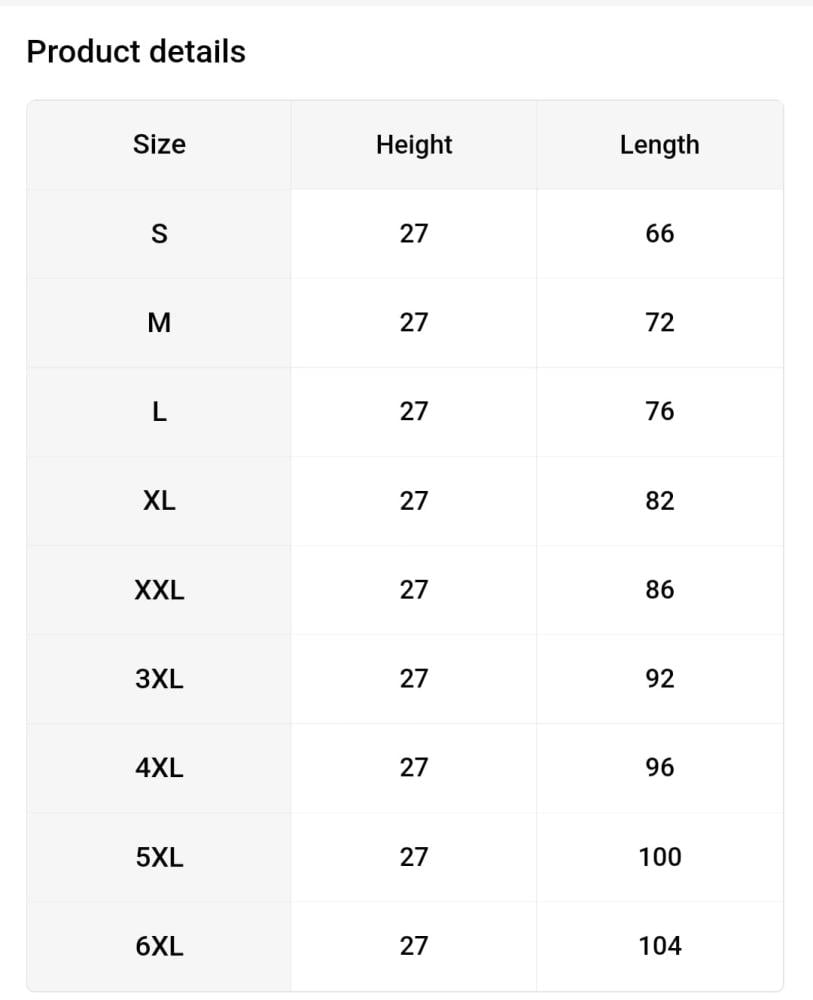Click height value 27 in 6XL row

click(414, 946)
